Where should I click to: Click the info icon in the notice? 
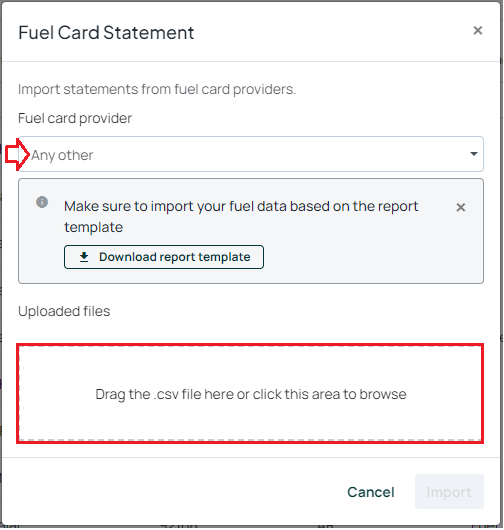coord(42,202)
